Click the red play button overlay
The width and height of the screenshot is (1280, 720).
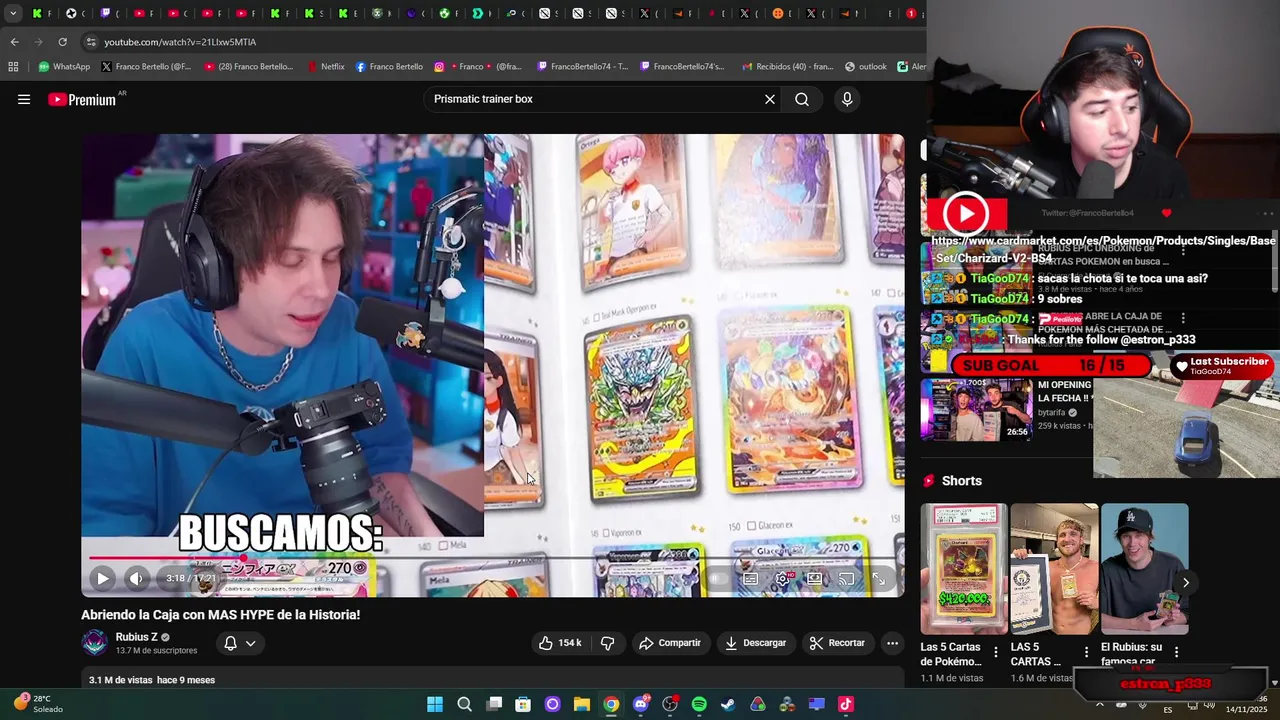pos(965,213)
